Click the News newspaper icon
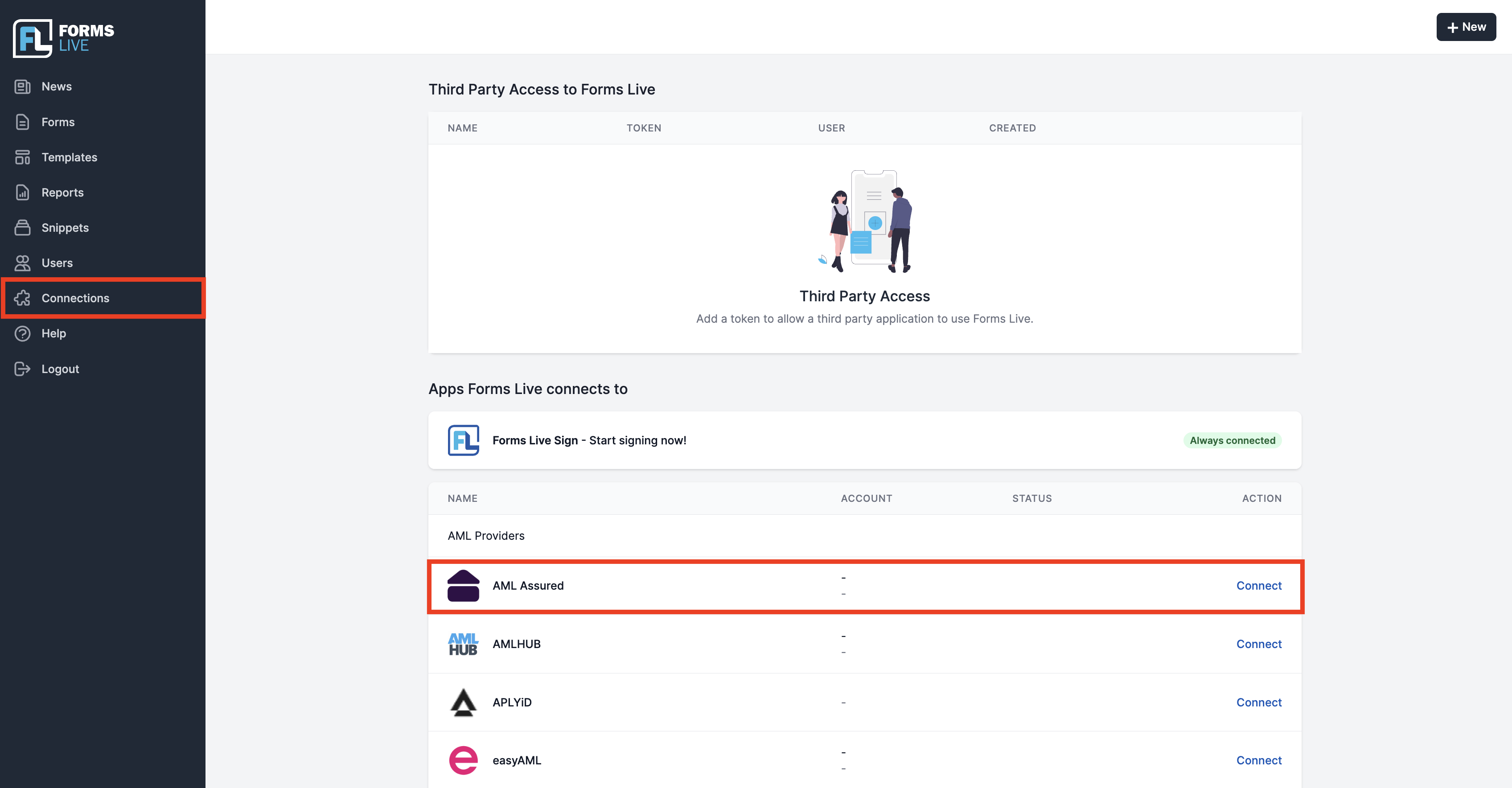 pyautogui.click(x=22, y=87)
